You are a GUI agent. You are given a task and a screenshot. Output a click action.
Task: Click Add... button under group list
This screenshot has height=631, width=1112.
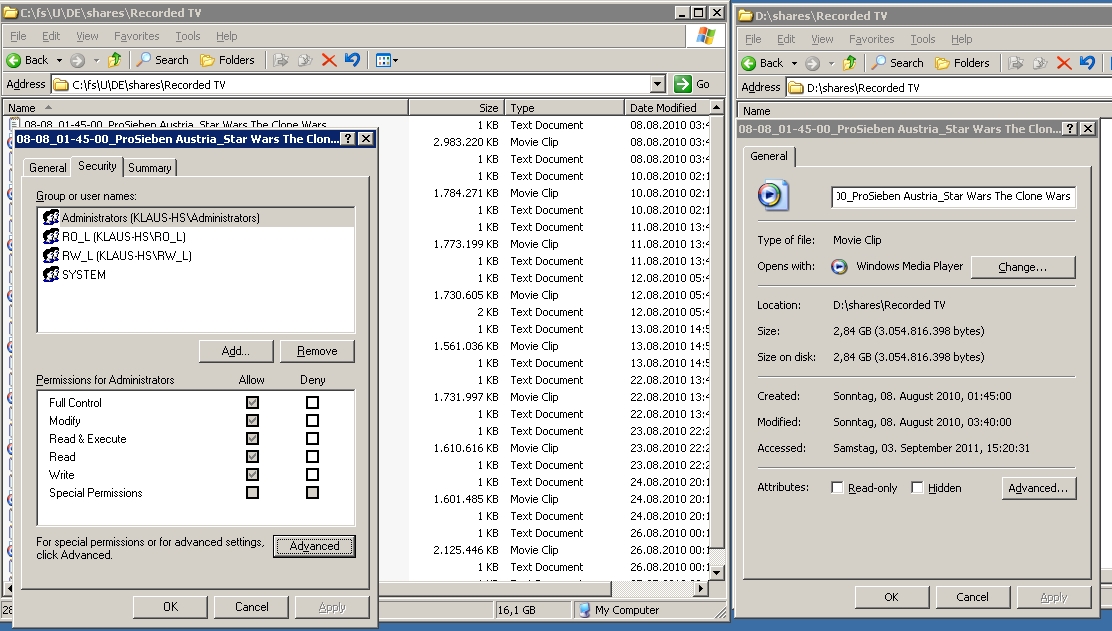pyautogui.click(x=235, y=351)
